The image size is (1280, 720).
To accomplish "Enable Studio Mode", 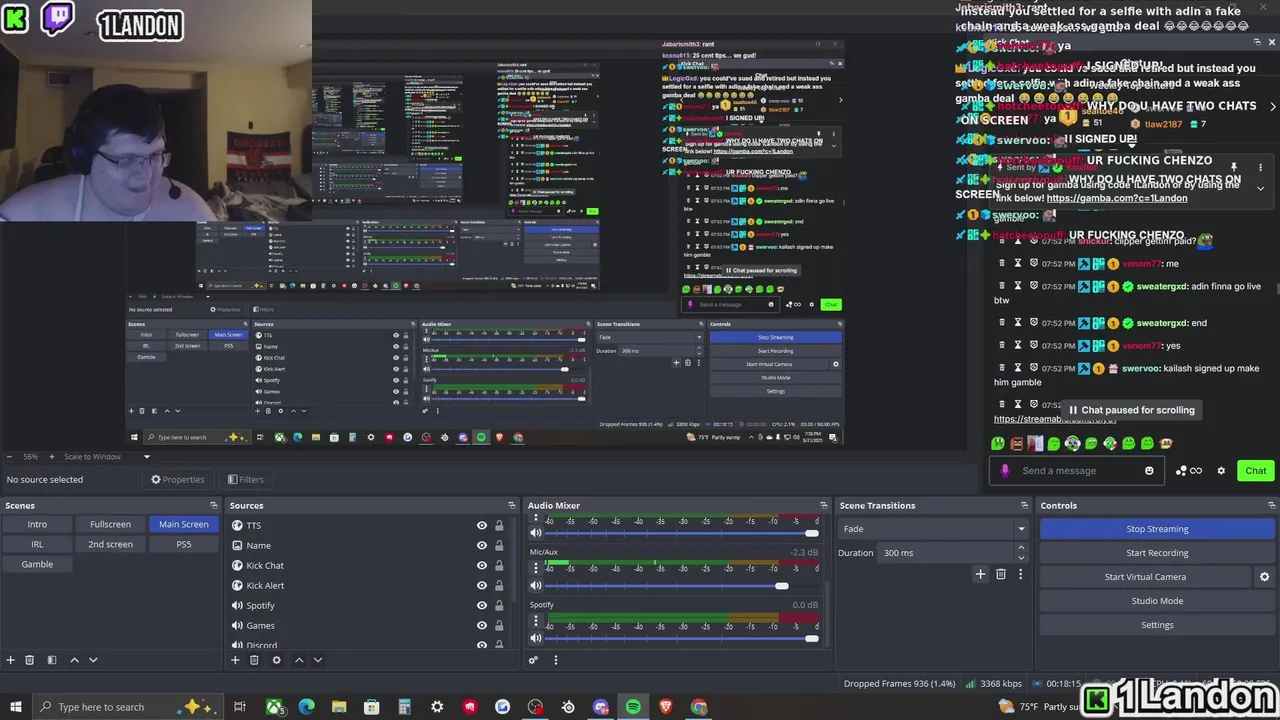I will [x=1157, y=601].
